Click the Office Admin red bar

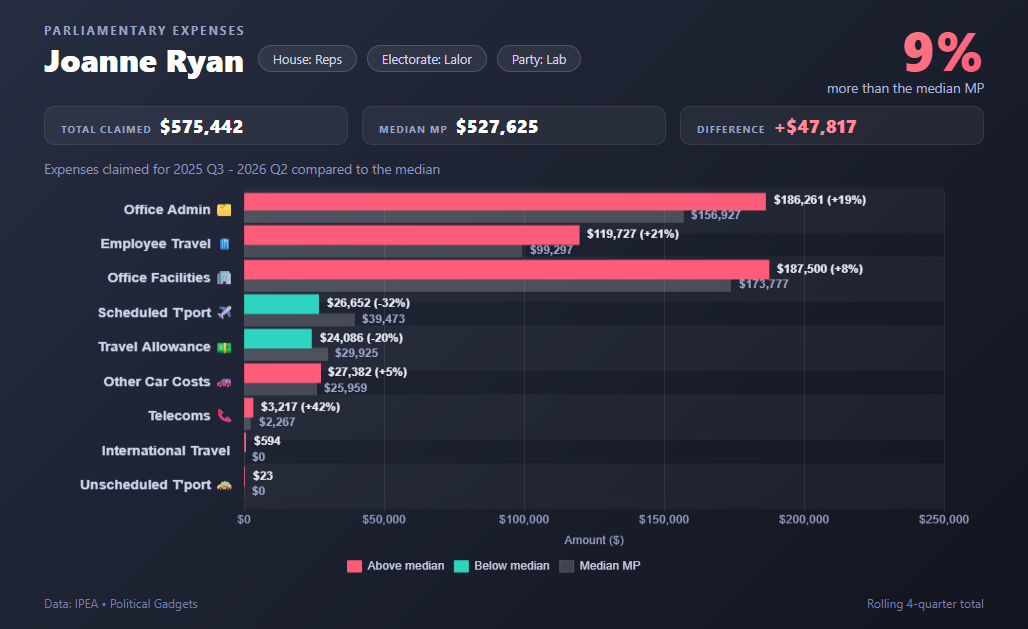[x=505, y=201]
